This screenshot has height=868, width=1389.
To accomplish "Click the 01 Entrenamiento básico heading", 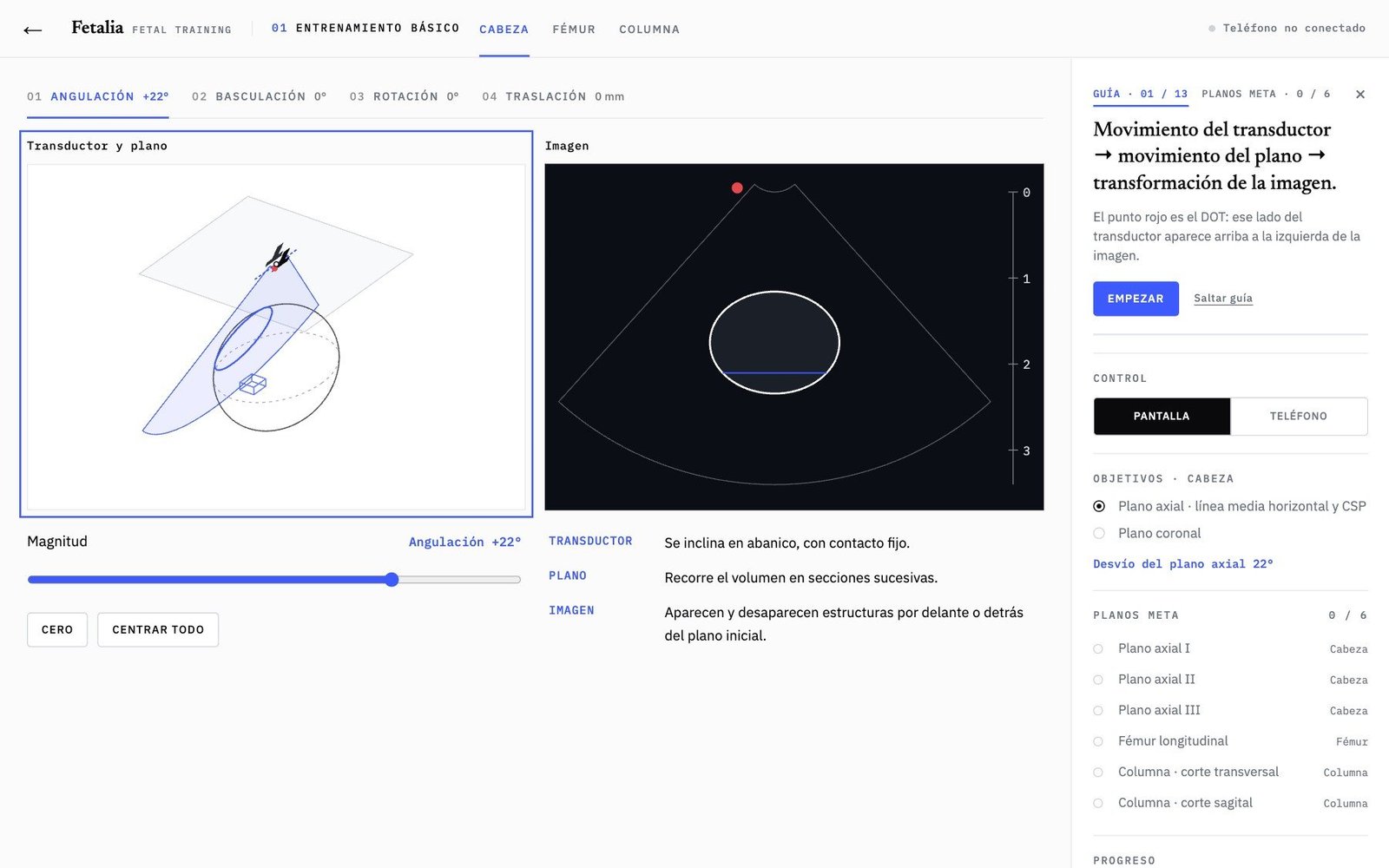I will click(365, 29).
